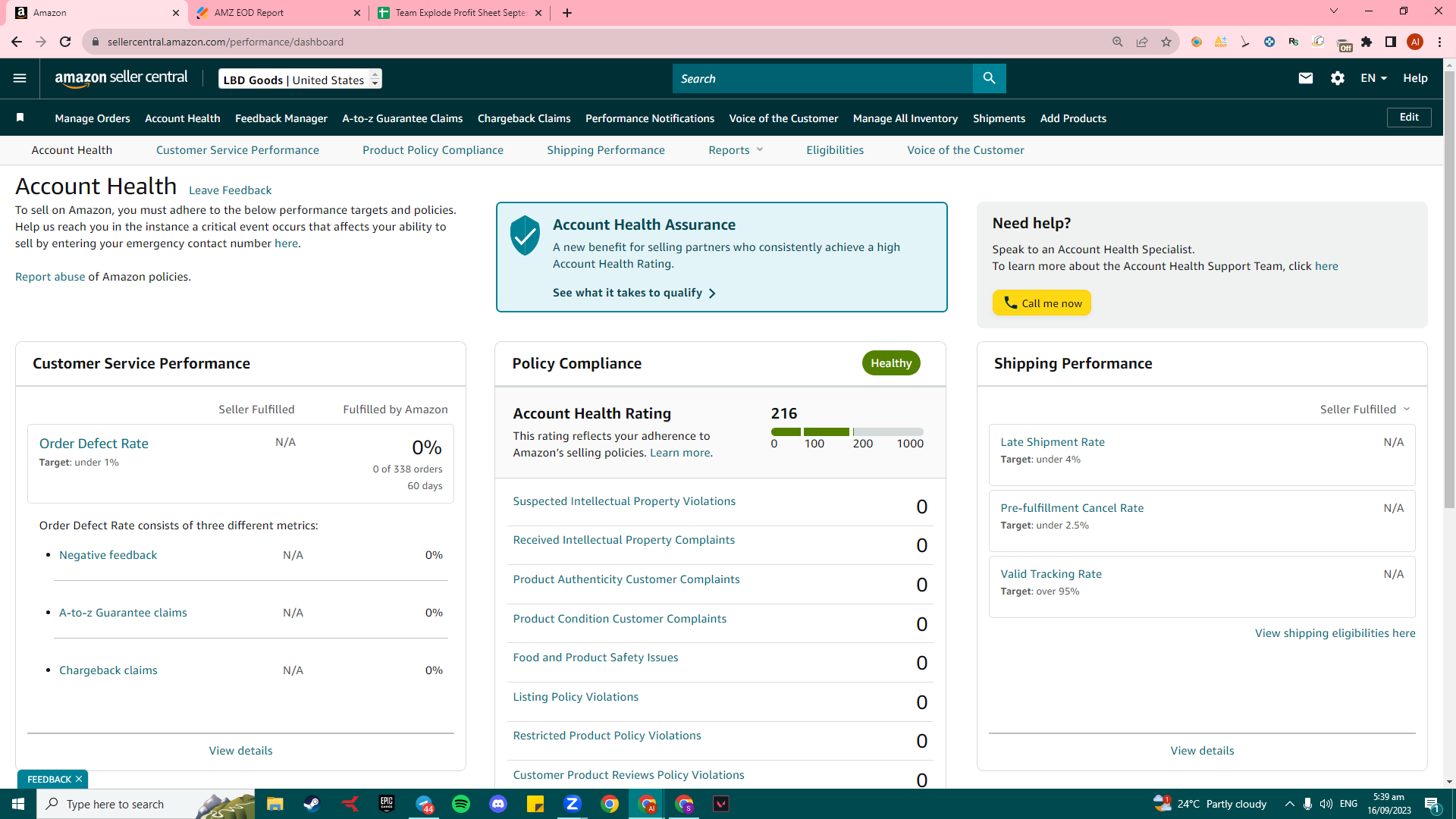The image size is (1456, 819).
Task: Open Windows Start menu
Action: pyautogui.click(x=18, y=804)
